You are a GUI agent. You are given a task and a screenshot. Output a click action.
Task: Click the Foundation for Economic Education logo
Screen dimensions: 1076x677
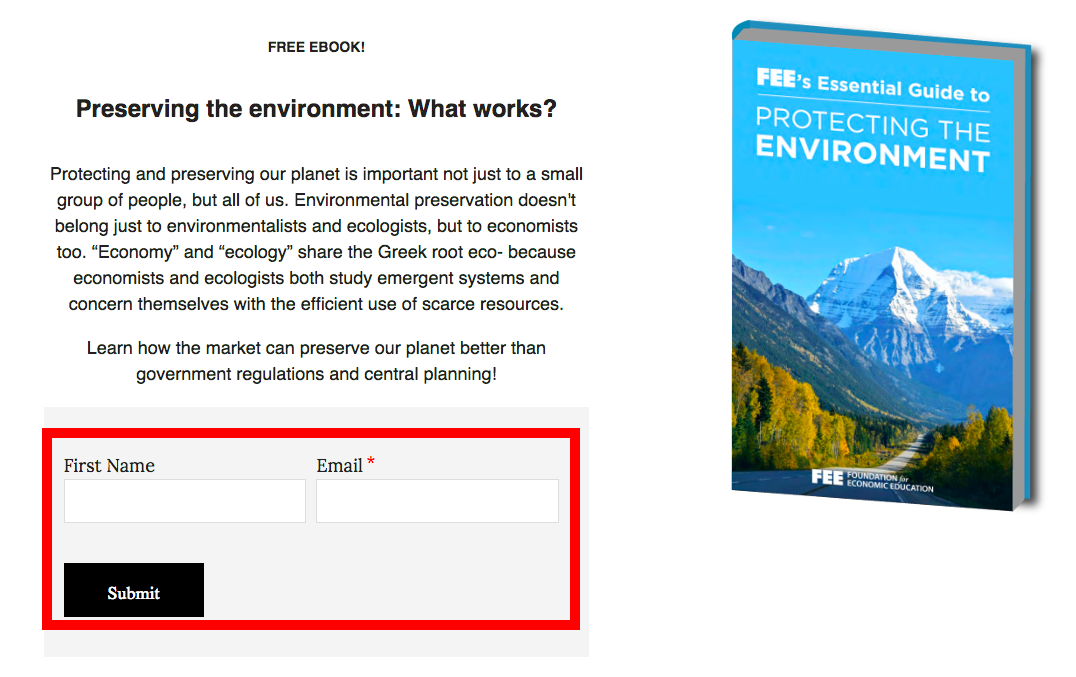(x=875, y=479)
